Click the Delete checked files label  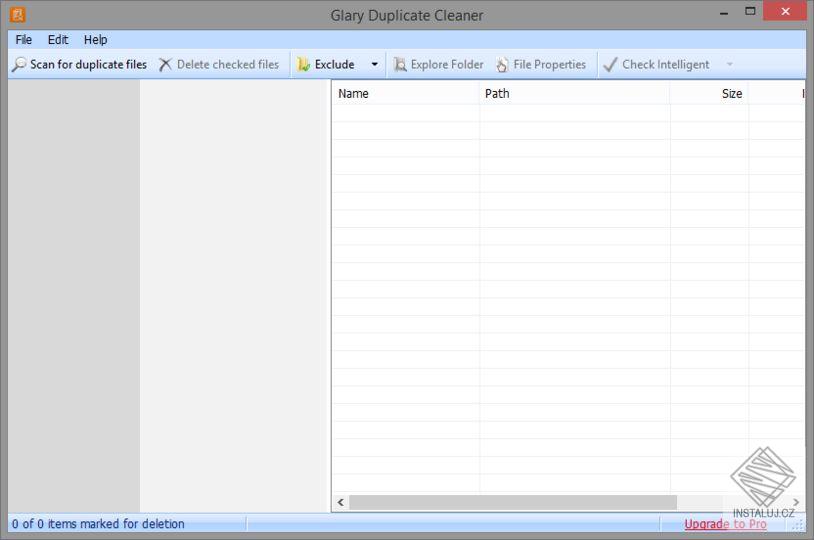coord(228,64)
